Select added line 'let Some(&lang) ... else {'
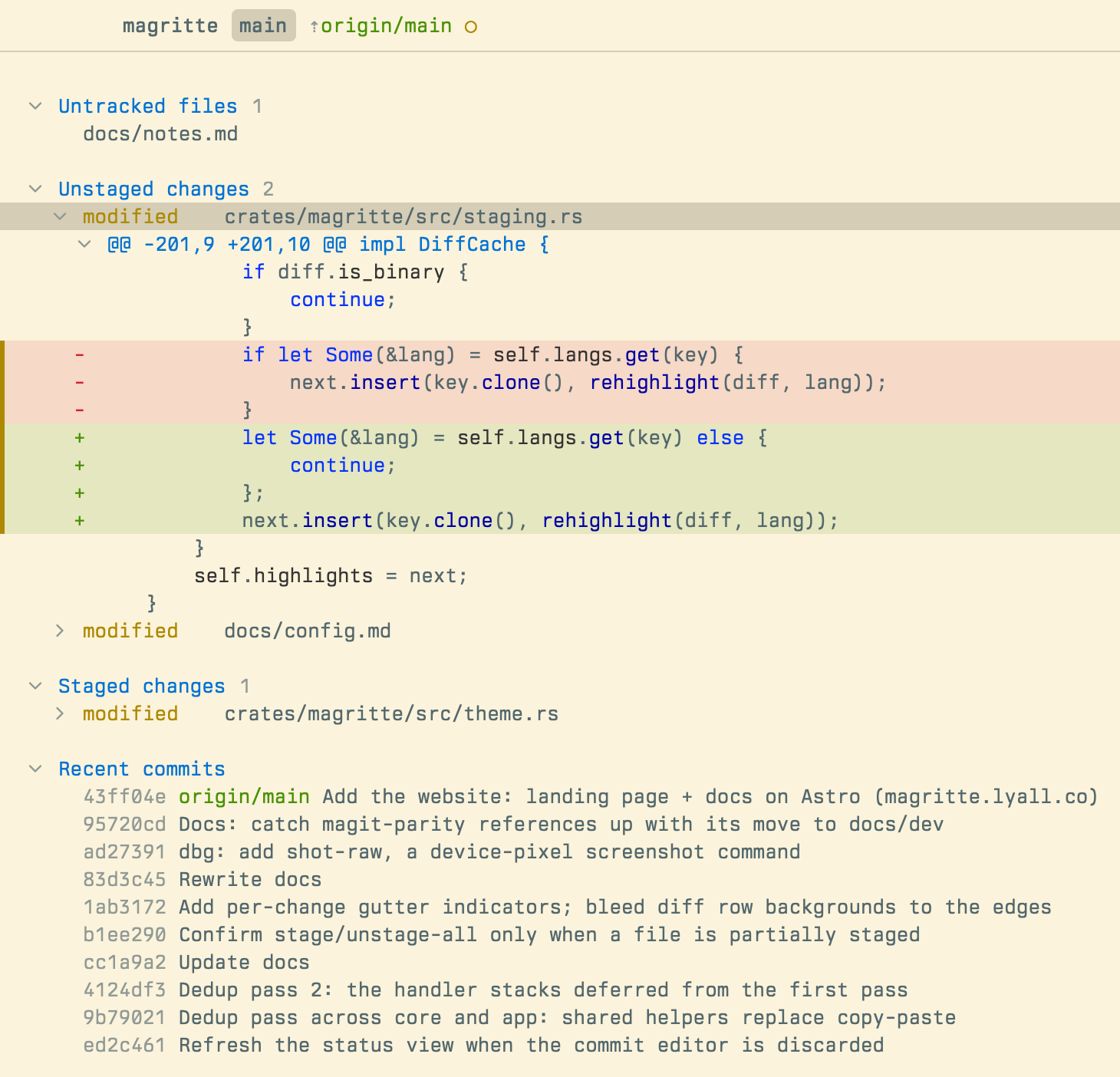The height and width of the screenshot is (1077, 1120). [560, 437]
